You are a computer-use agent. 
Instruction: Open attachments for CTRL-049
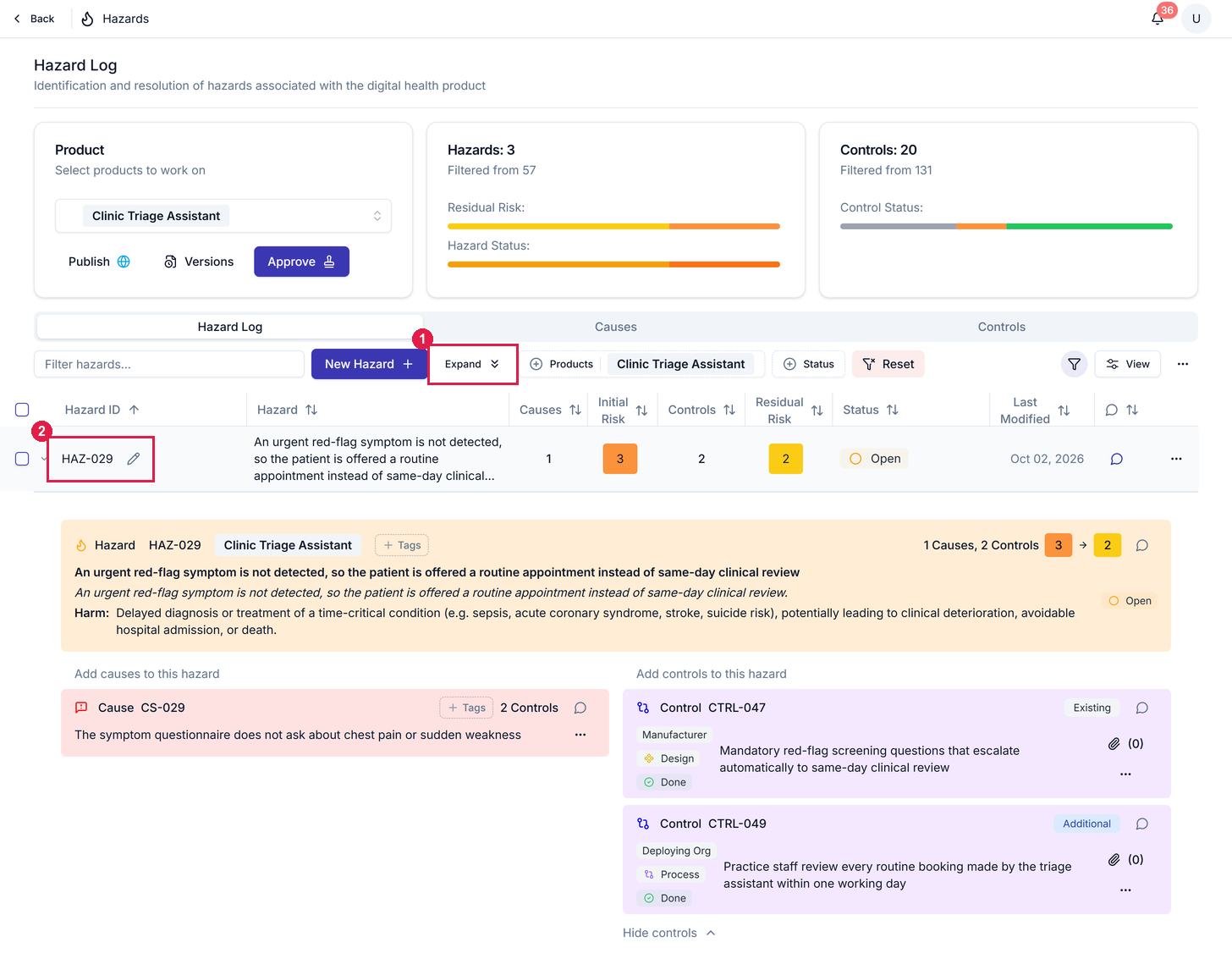coord(1125,860)
